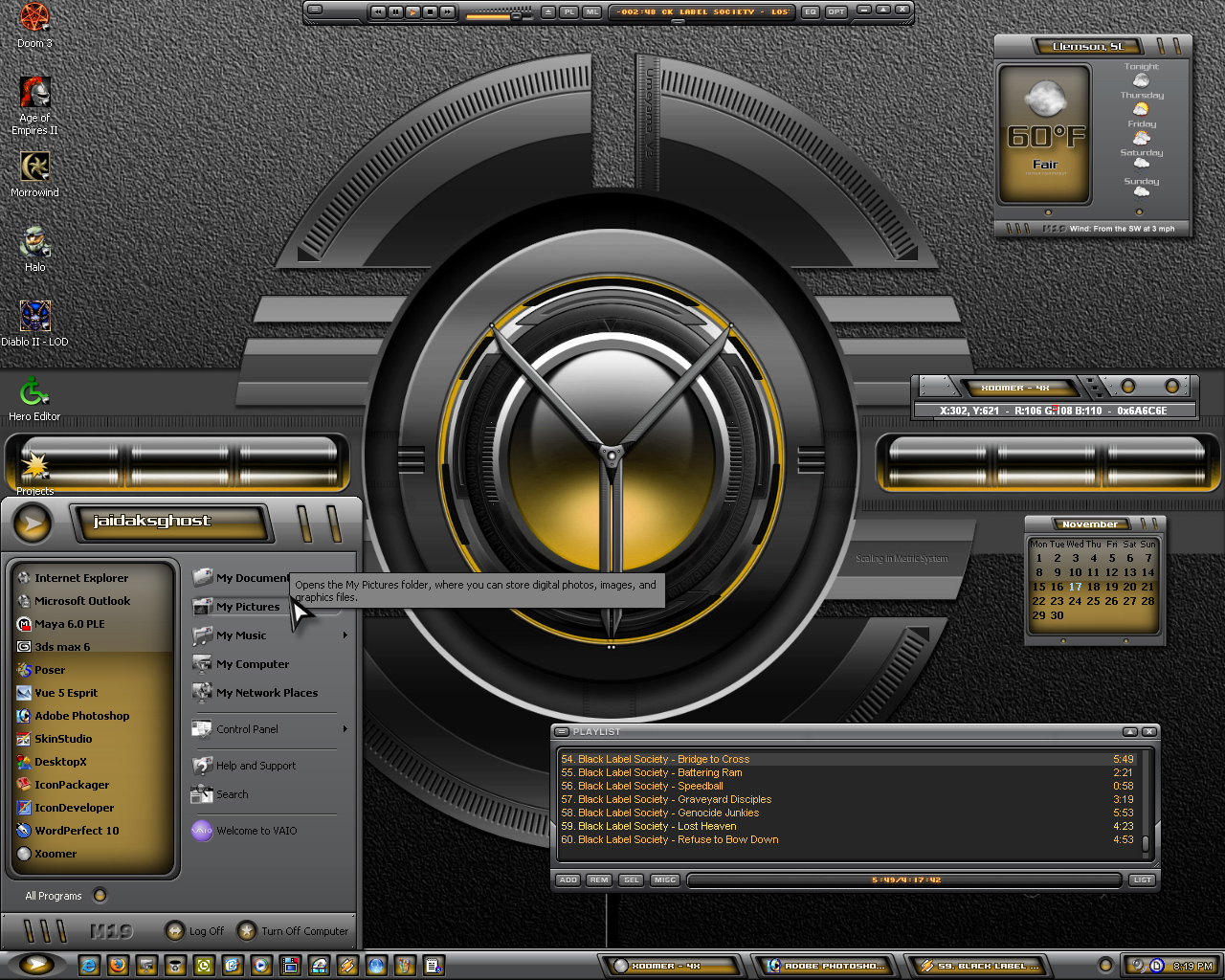The width and height of the screenshot is (1225, 980).
Task: Launch Morrowind from the desktop
Action: coord(34,174)
